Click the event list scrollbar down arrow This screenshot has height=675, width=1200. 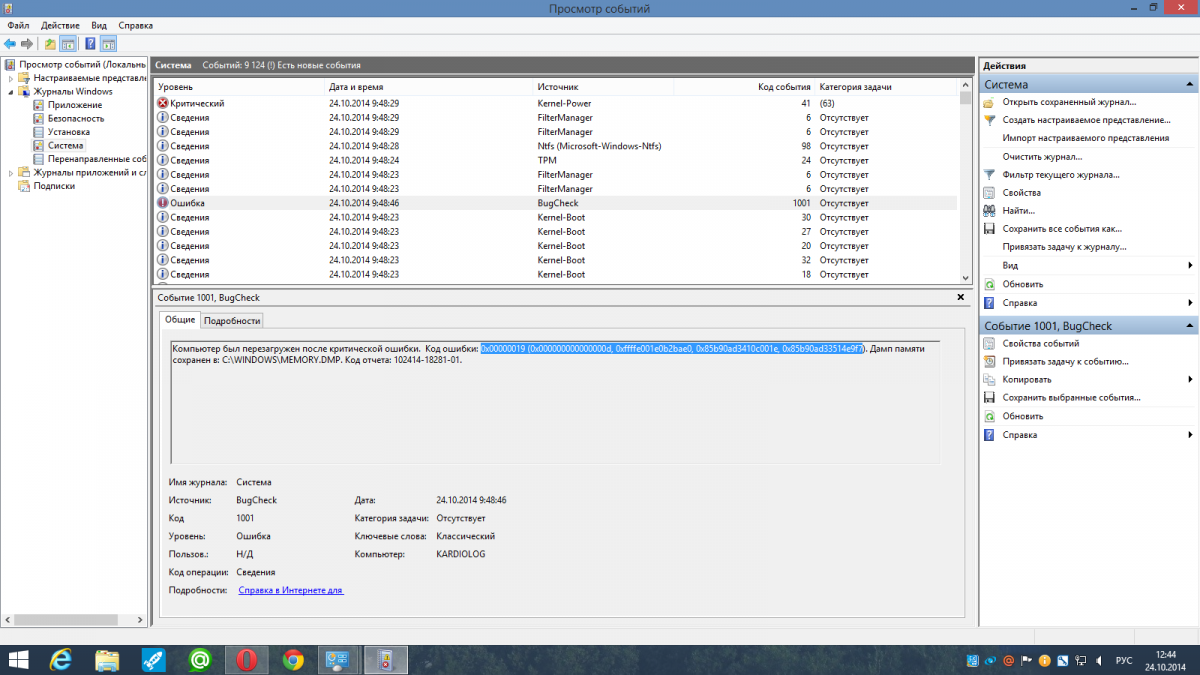pos(965,278)
